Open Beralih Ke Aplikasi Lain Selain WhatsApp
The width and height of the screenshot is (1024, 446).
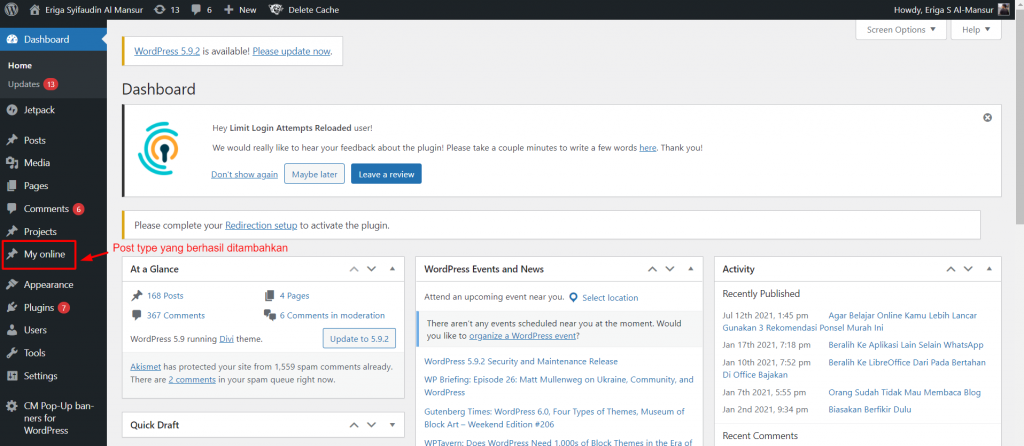(905, 345)
